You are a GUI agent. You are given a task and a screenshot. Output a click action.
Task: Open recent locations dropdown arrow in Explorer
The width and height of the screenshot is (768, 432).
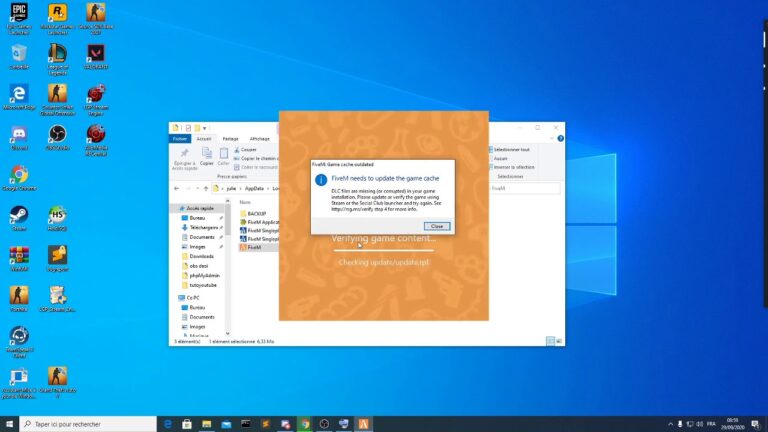[197, 189]
